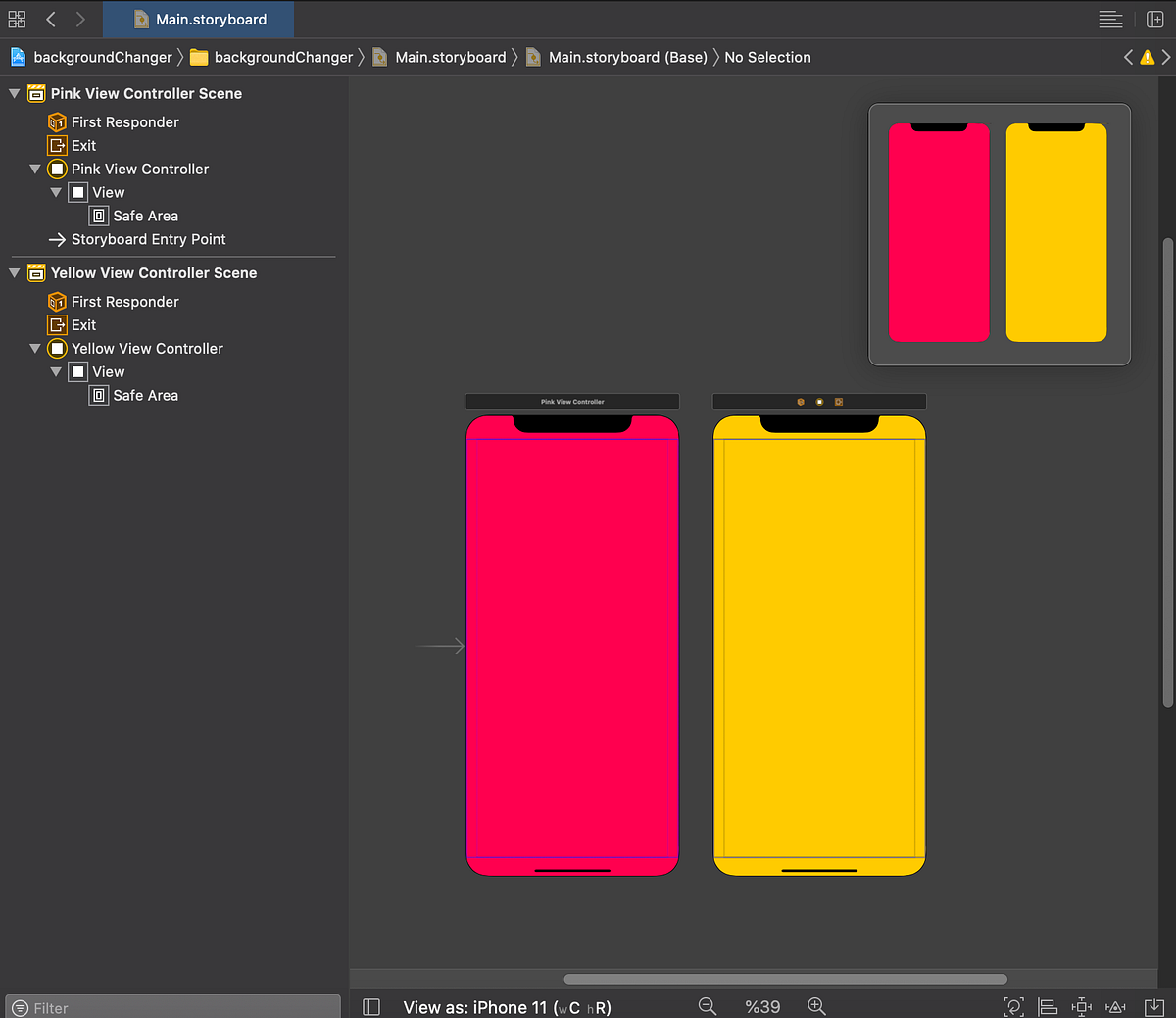Viewport: 1176px width, 1018px height.
Task: Select the Main.storyboard tab
Action: click(x=198, y=19)
